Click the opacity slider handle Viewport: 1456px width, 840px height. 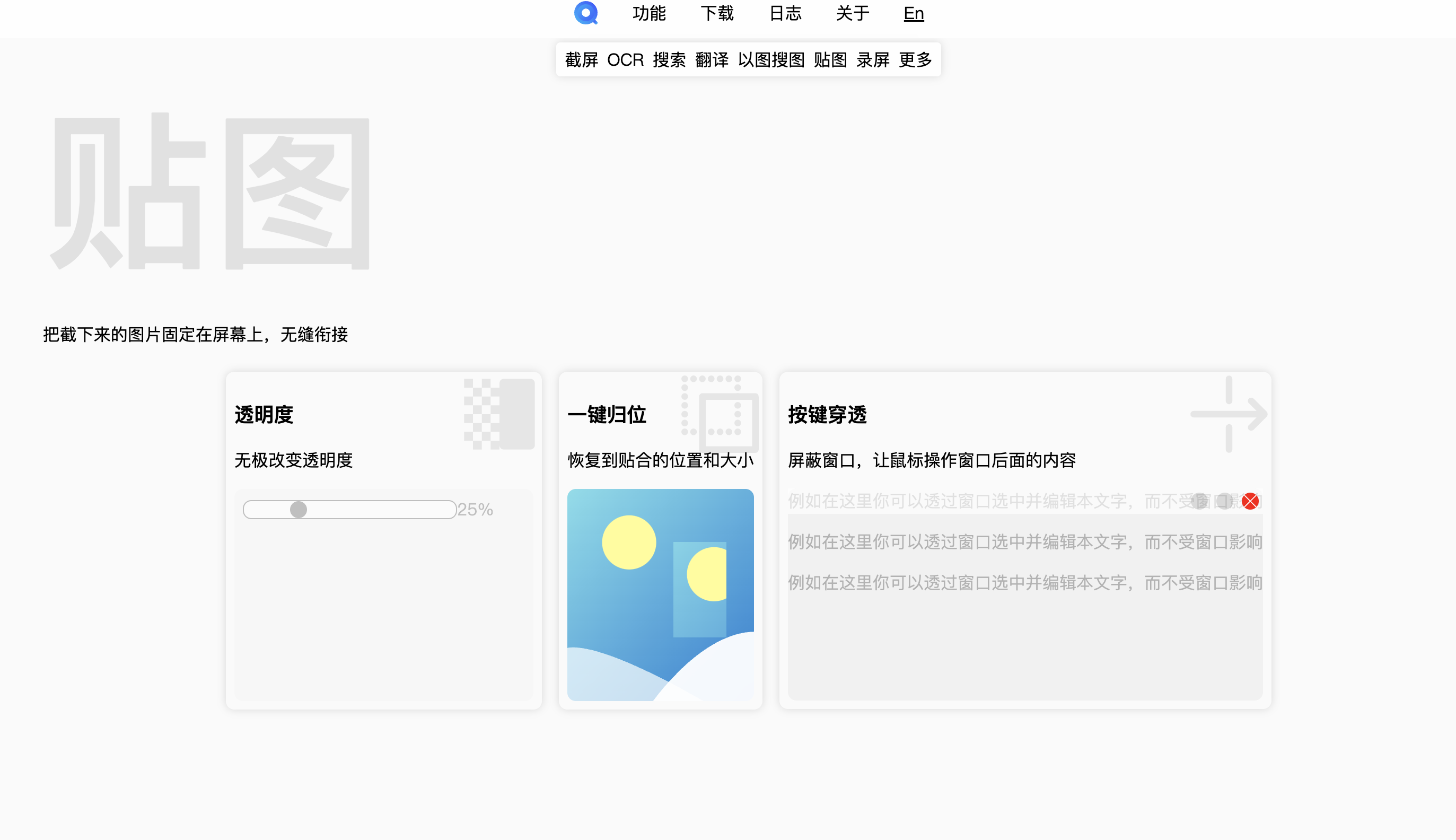(298, 510)
